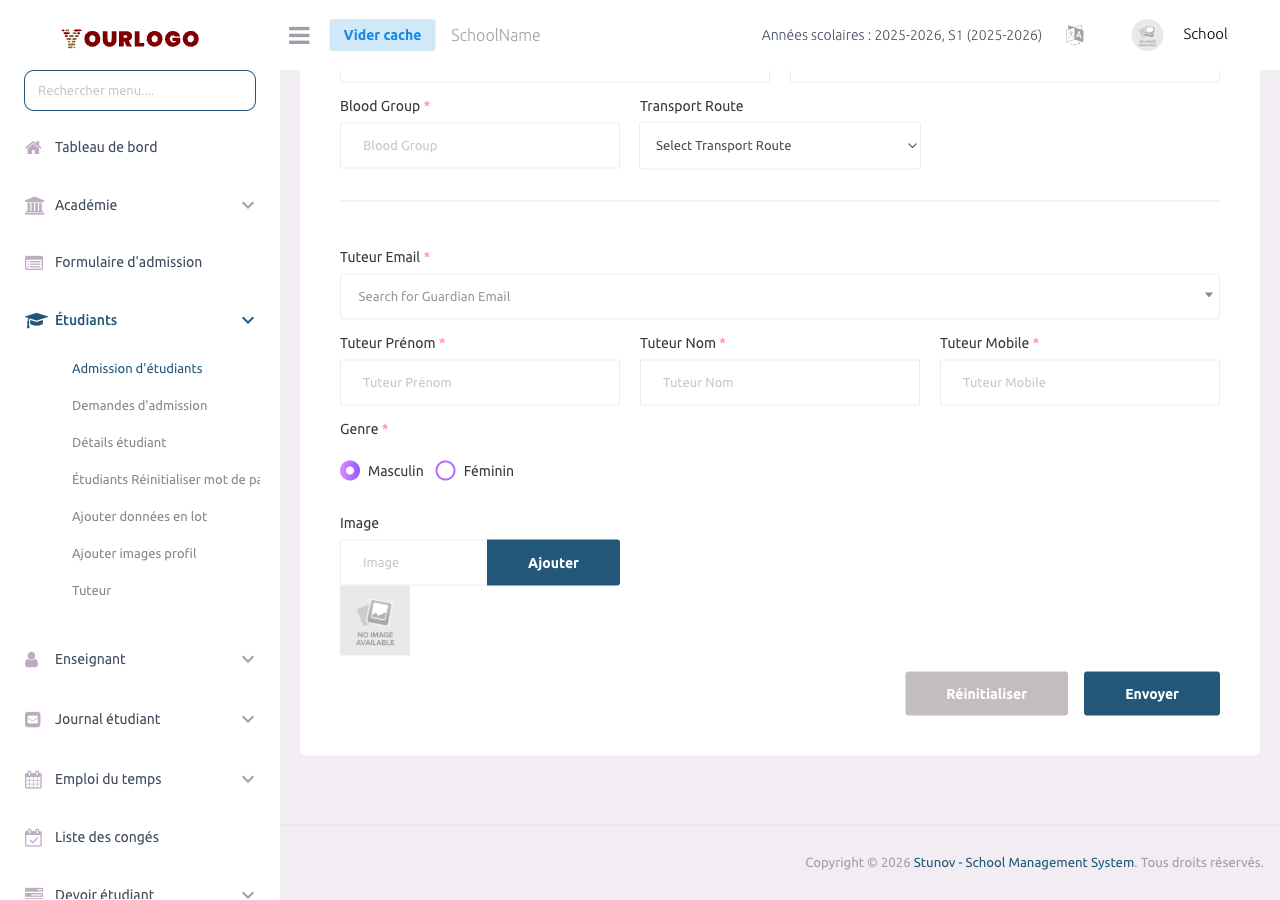The width and height of the screenshot is (1280, 900).
Task: Go to Admission d'étudiants page
Action: [137, 368]
